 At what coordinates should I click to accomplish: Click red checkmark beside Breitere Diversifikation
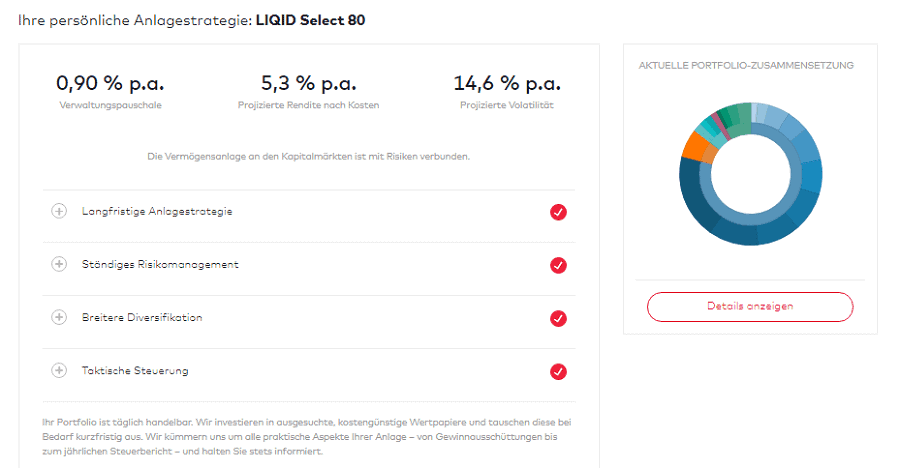click(x=558, y=319)
